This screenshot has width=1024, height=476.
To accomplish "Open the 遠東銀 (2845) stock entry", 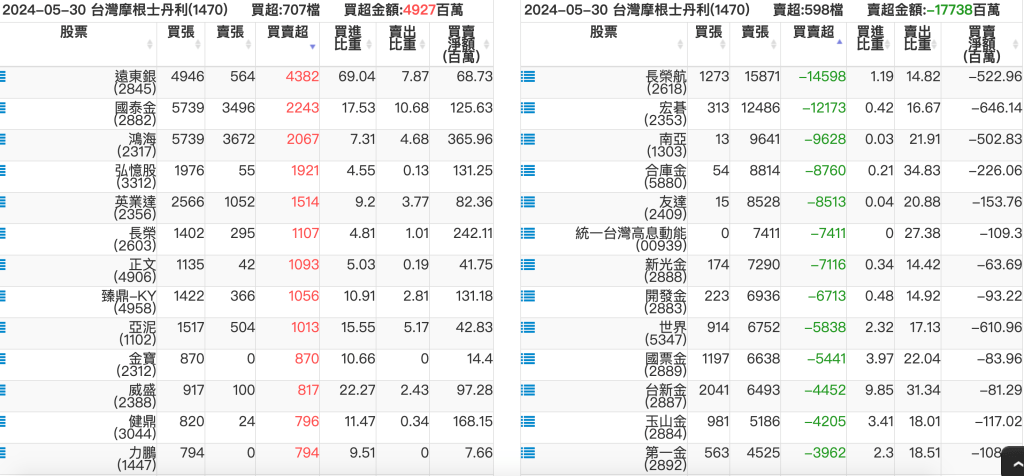I will [x=135, y=83].
